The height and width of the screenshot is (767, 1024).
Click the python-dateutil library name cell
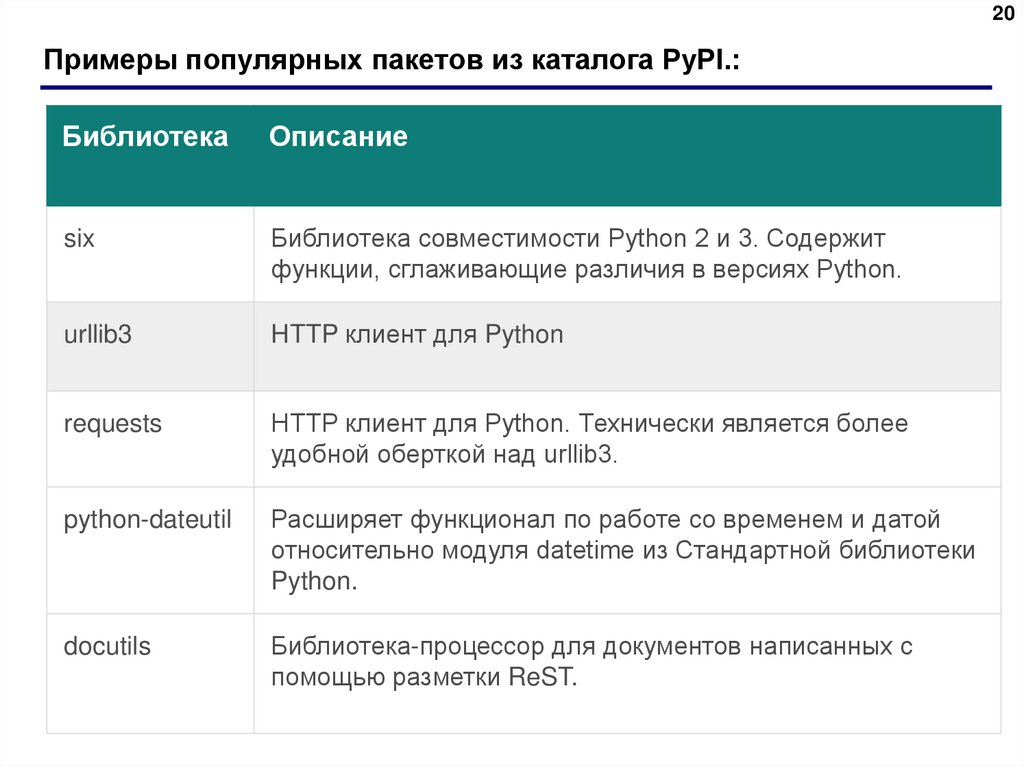(x=148, y=520)
